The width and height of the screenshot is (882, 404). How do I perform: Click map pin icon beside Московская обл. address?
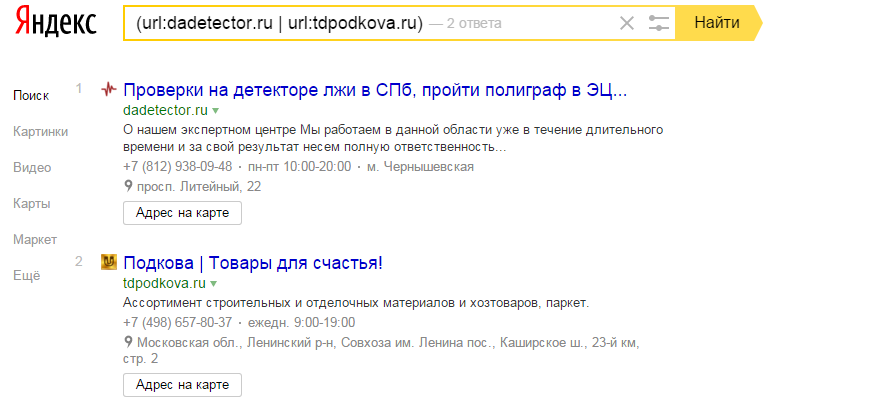point(128,342)
